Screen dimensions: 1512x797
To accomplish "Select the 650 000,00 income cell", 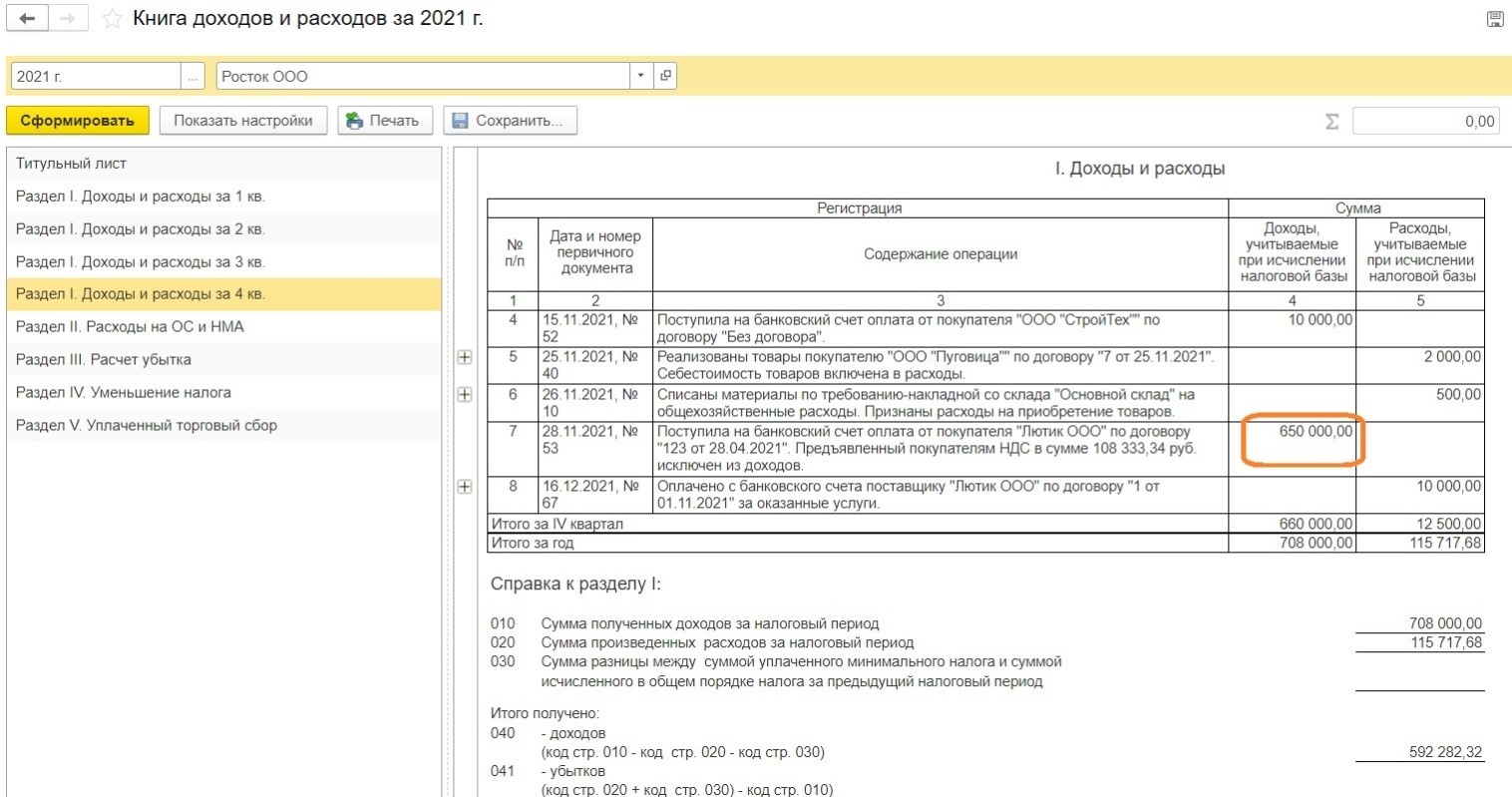I will coord(1293,449).
